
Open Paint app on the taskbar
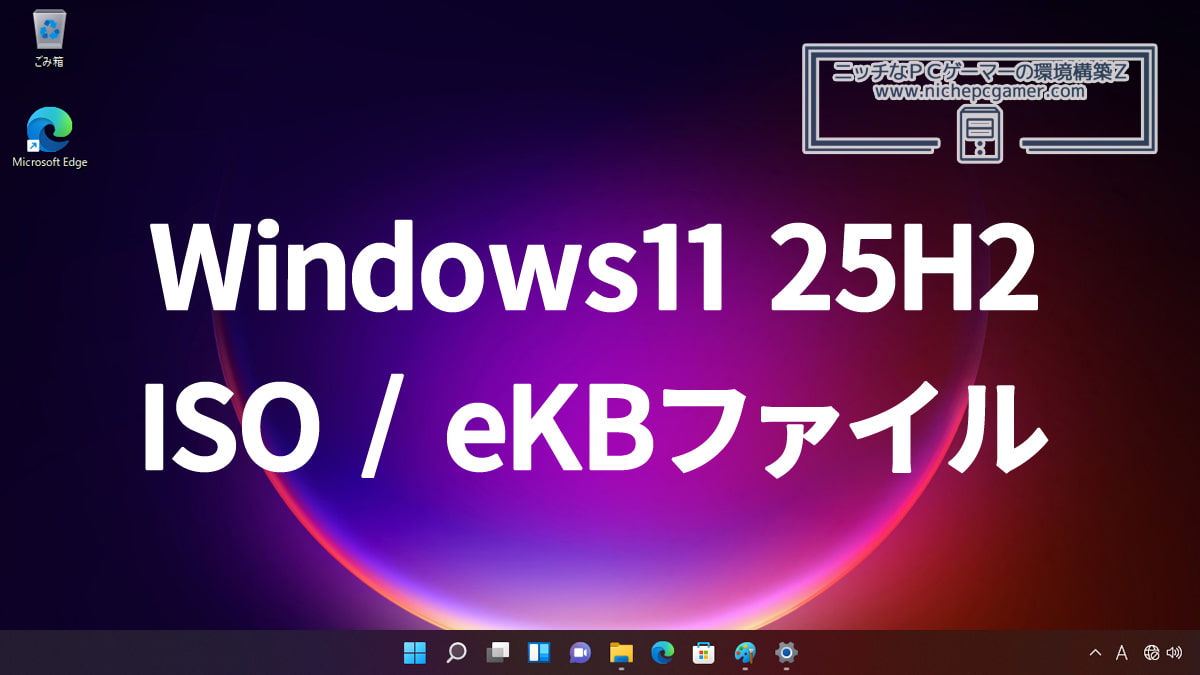(745, 653)
